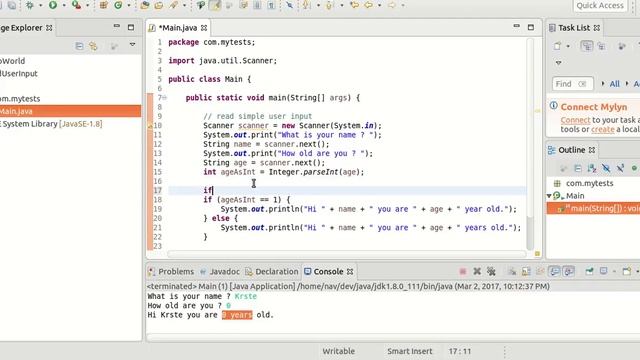Click the warning marker at line 10

point(150,126)
